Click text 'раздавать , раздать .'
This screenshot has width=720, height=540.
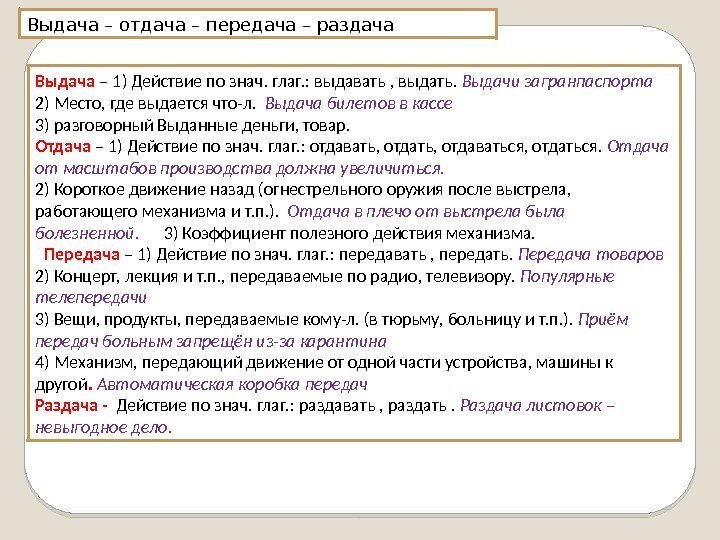377,406
